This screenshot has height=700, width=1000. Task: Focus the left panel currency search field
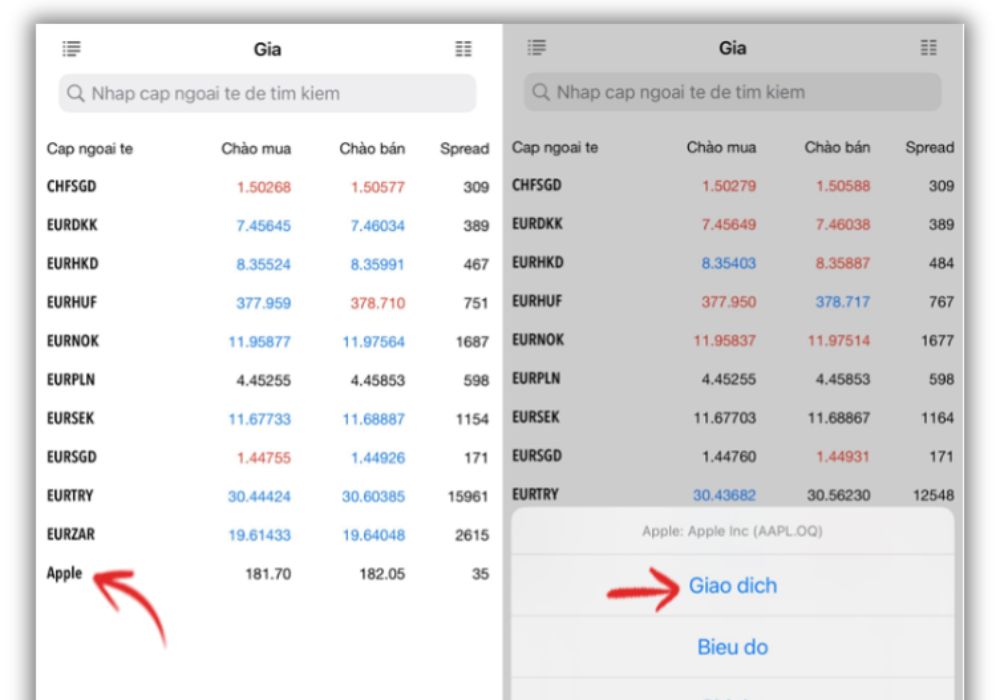pos(267,93)
